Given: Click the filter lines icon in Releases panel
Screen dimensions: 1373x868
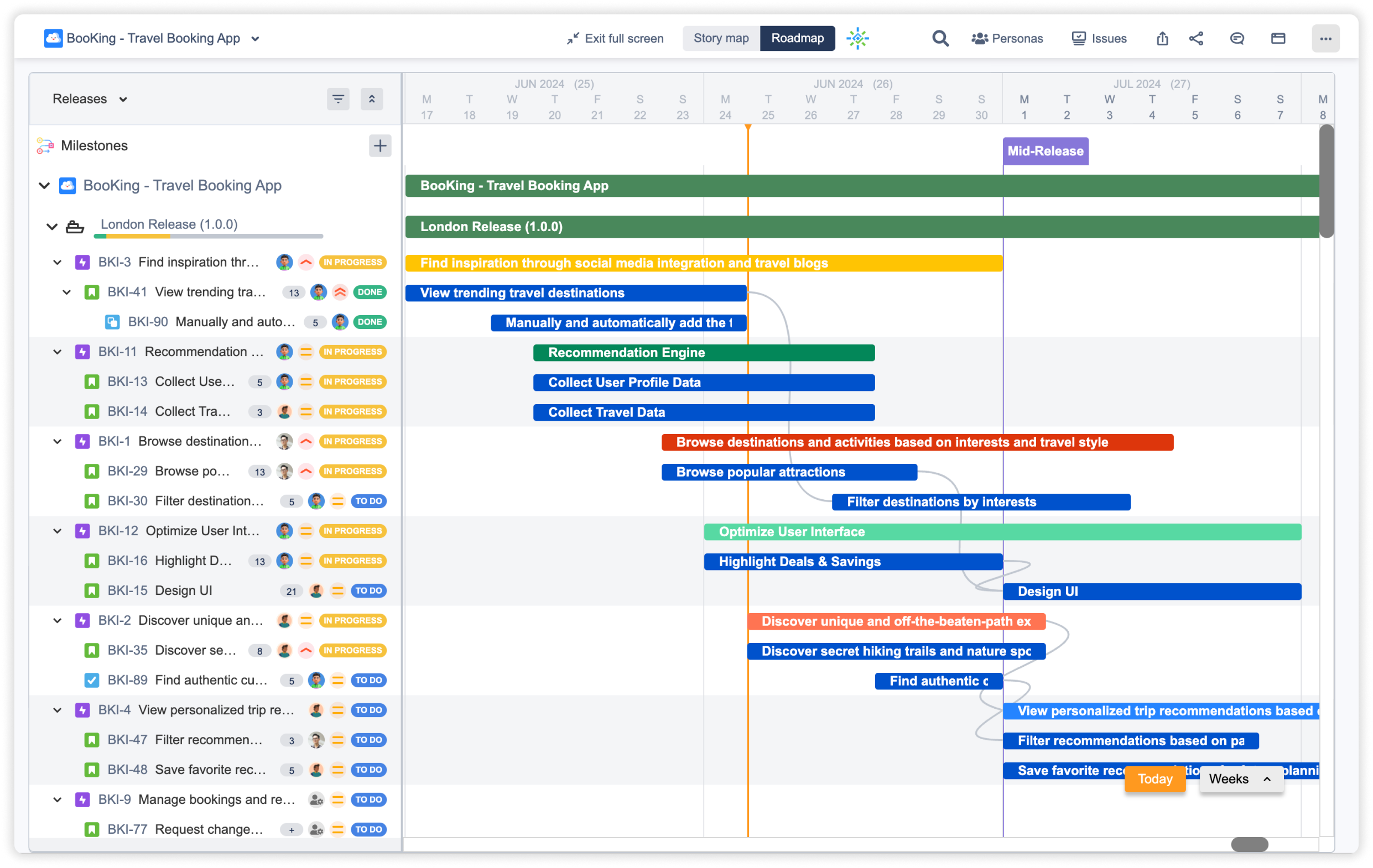Looking at the screenshot, I should click(x=338, y=99).
